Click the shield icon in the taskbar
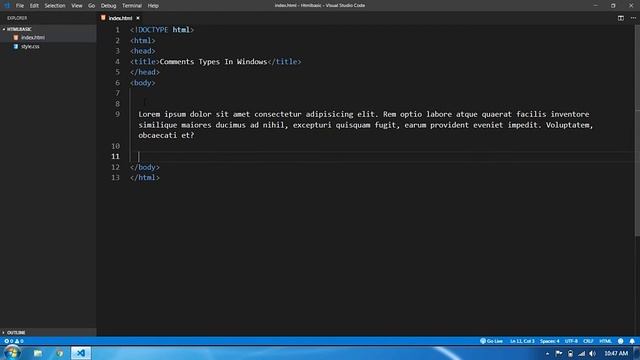The height and width of the screenshot is (360, 640). pyautogui.click(x=60, y=353)
